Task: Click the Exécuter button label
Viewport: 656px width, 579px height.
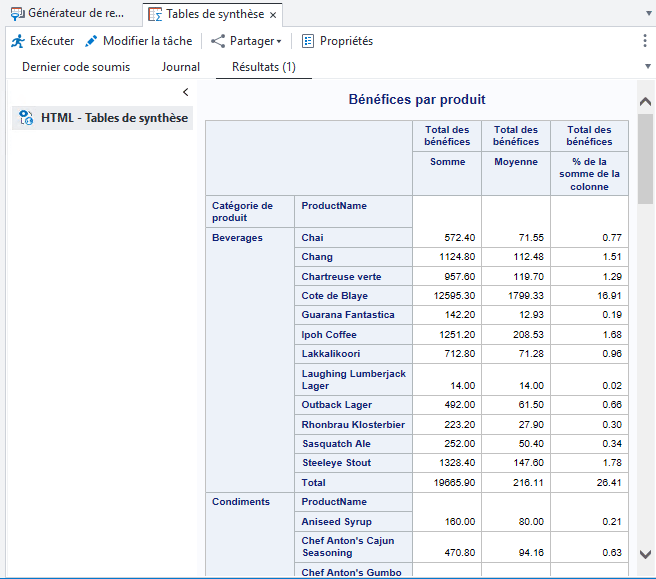Action: (x=52, y=41)
